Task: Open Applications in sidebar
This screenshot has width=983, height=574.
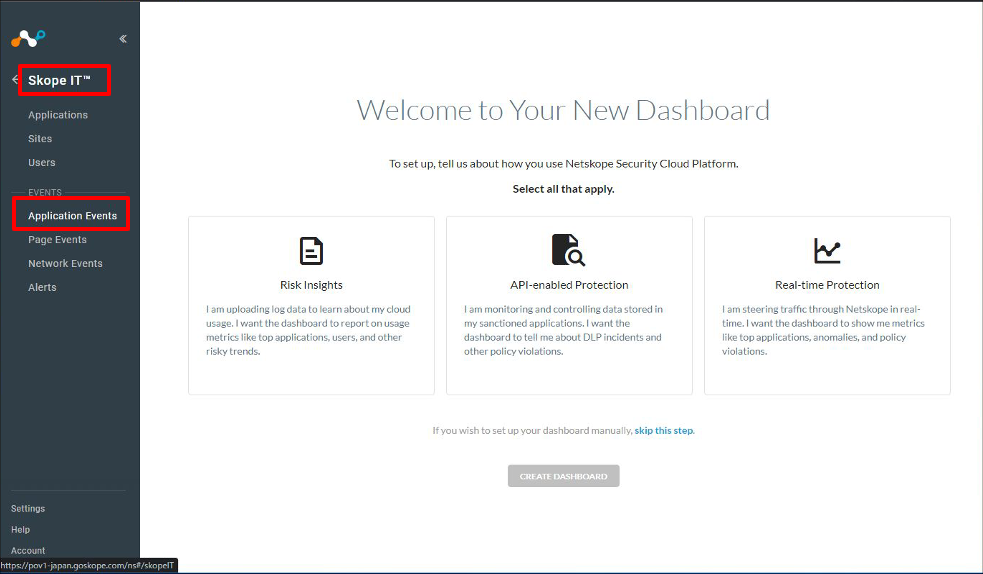Action: (58, 115)
